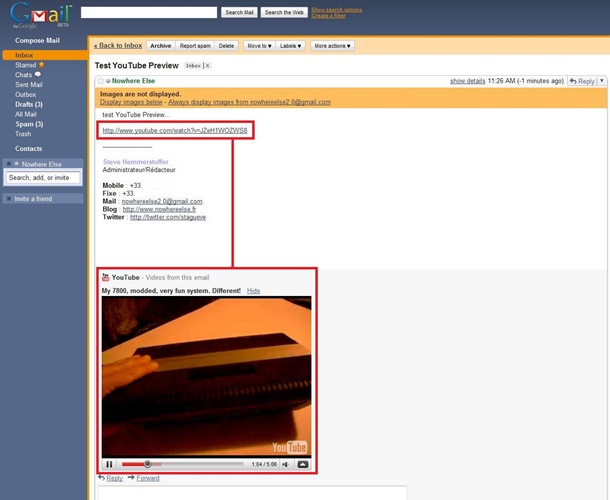610x500 pixels.
Task: Click Forward below the video
Action: 148,478
